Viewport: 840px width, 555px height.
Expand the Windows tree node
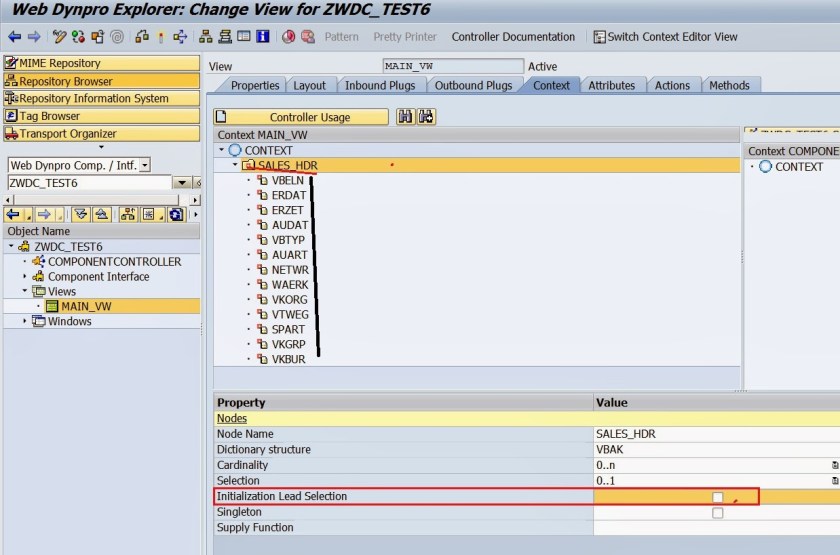coord(25,321)
